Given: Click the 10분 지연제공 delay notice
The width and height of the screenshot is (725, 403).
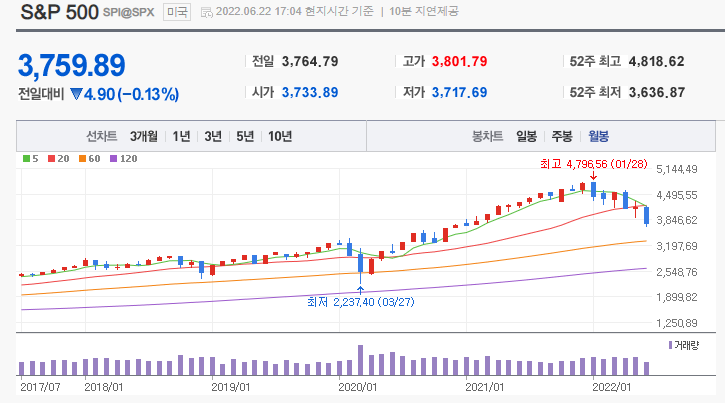Looking at the screenshot, I should click(x=424, y=12).
